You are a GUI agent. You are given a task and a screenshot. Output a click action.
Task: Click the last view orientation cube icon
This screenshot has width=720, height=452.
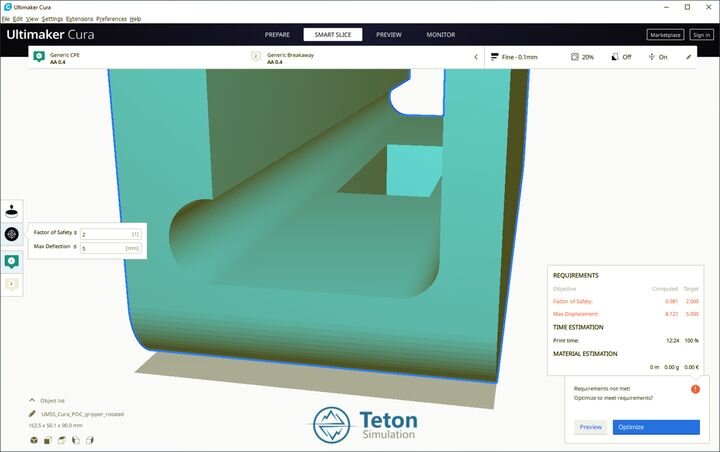pos(91,439)
